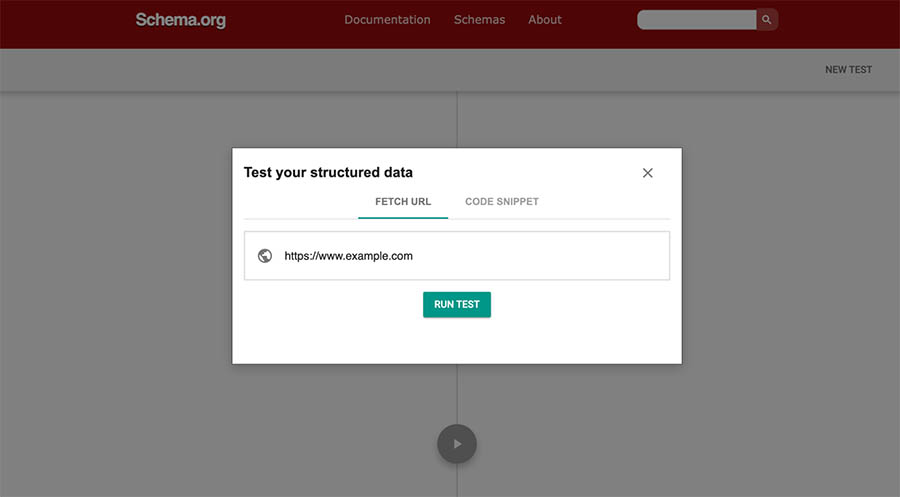This screenshot has height=497, width=900.
Task: Click the search magnifier icon button
Action: [767, 20]
